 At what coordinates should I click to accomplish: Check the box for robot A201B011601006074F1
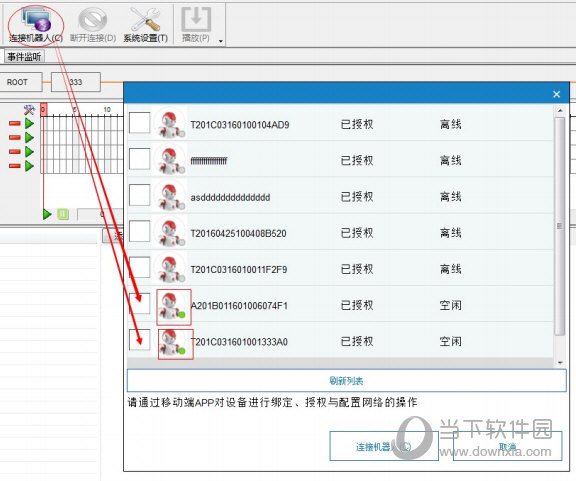[x=140, y=304]
